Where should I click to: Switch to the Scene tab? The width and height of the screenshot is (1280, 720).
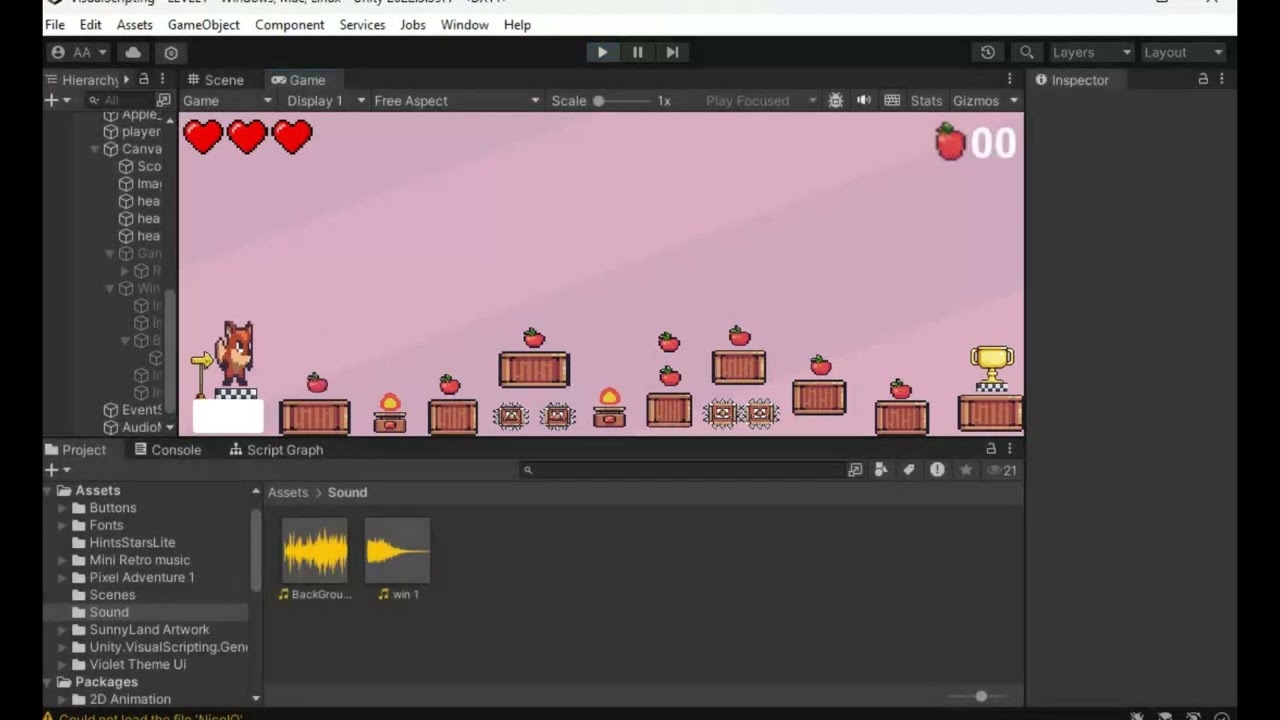[x=215, y=80]
